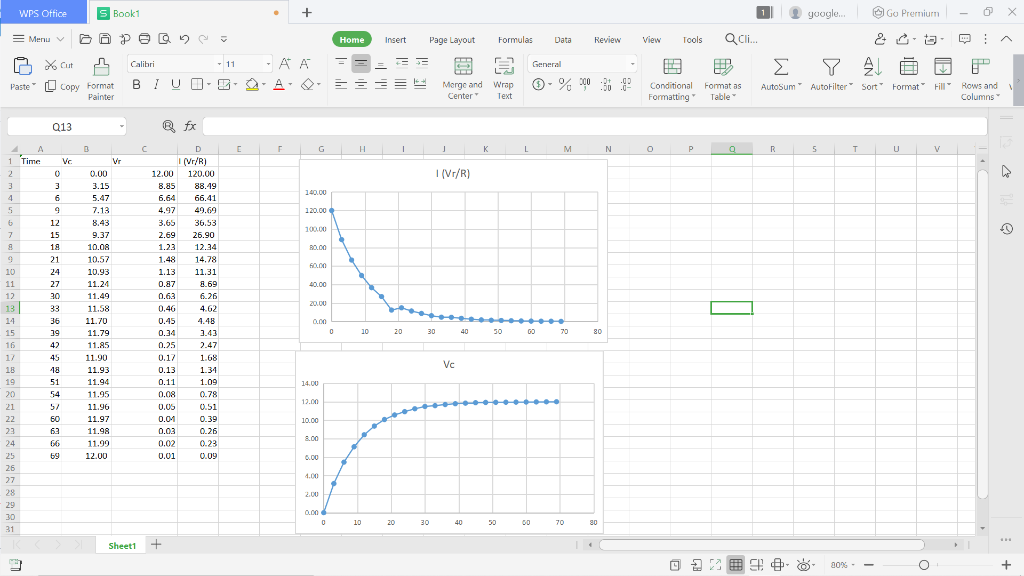Print the spreadsheet using the printer icon

click(144, 39)
